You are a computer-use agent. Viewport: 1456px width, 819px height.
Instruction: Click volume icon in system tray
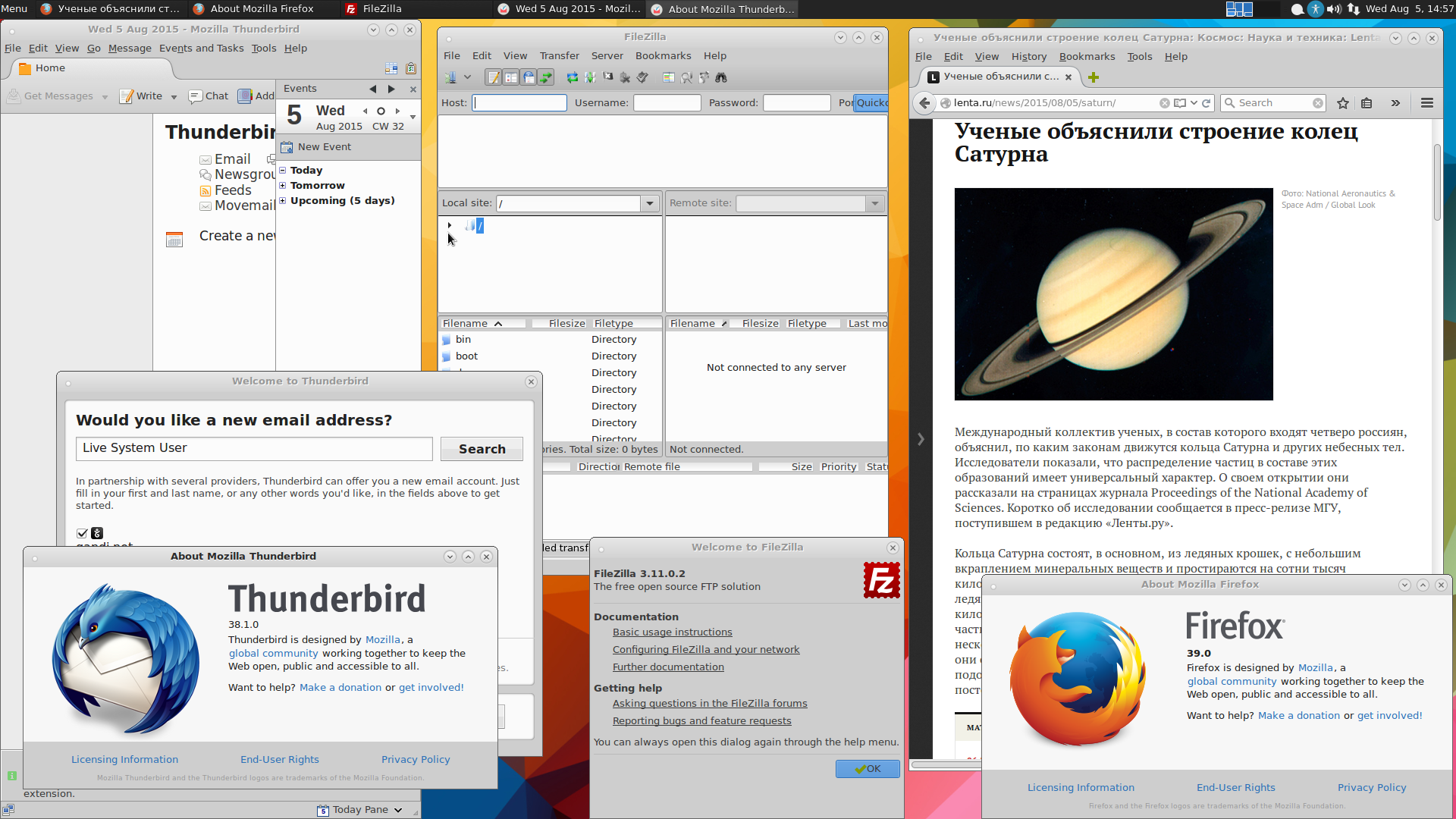[x=1334, y=9]
